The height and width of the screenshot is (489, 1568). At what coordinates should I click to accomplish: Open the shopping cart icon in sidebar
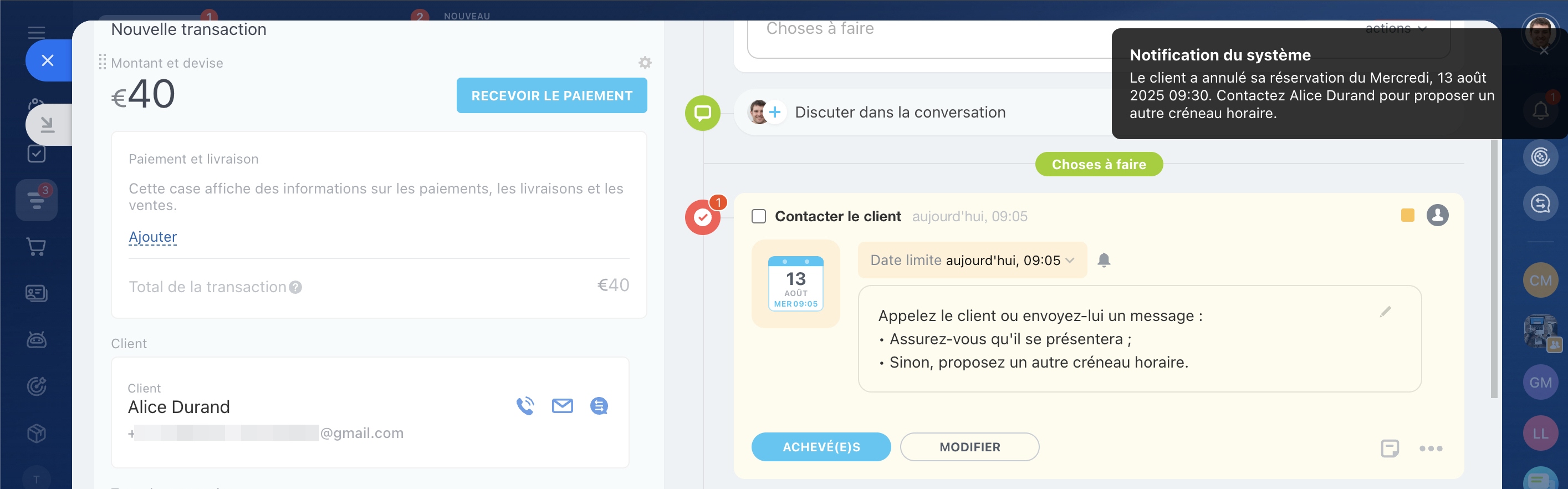coord(37,247)
